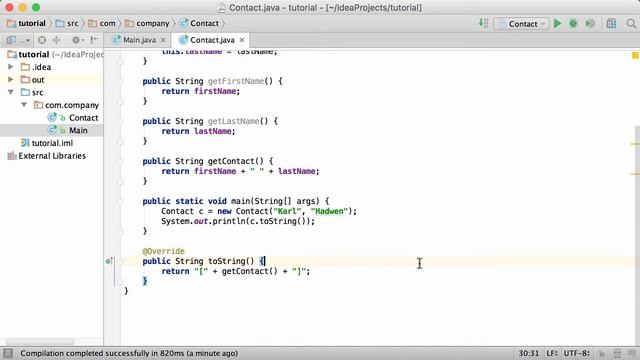Select the Contact.java editor tab

tap(212, 40)
